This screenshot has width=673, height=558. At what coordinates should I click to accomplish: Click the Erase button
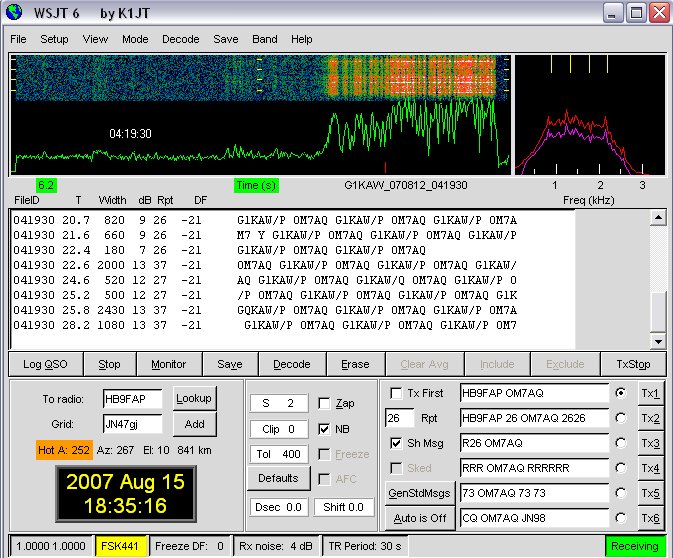pos(354,364)
